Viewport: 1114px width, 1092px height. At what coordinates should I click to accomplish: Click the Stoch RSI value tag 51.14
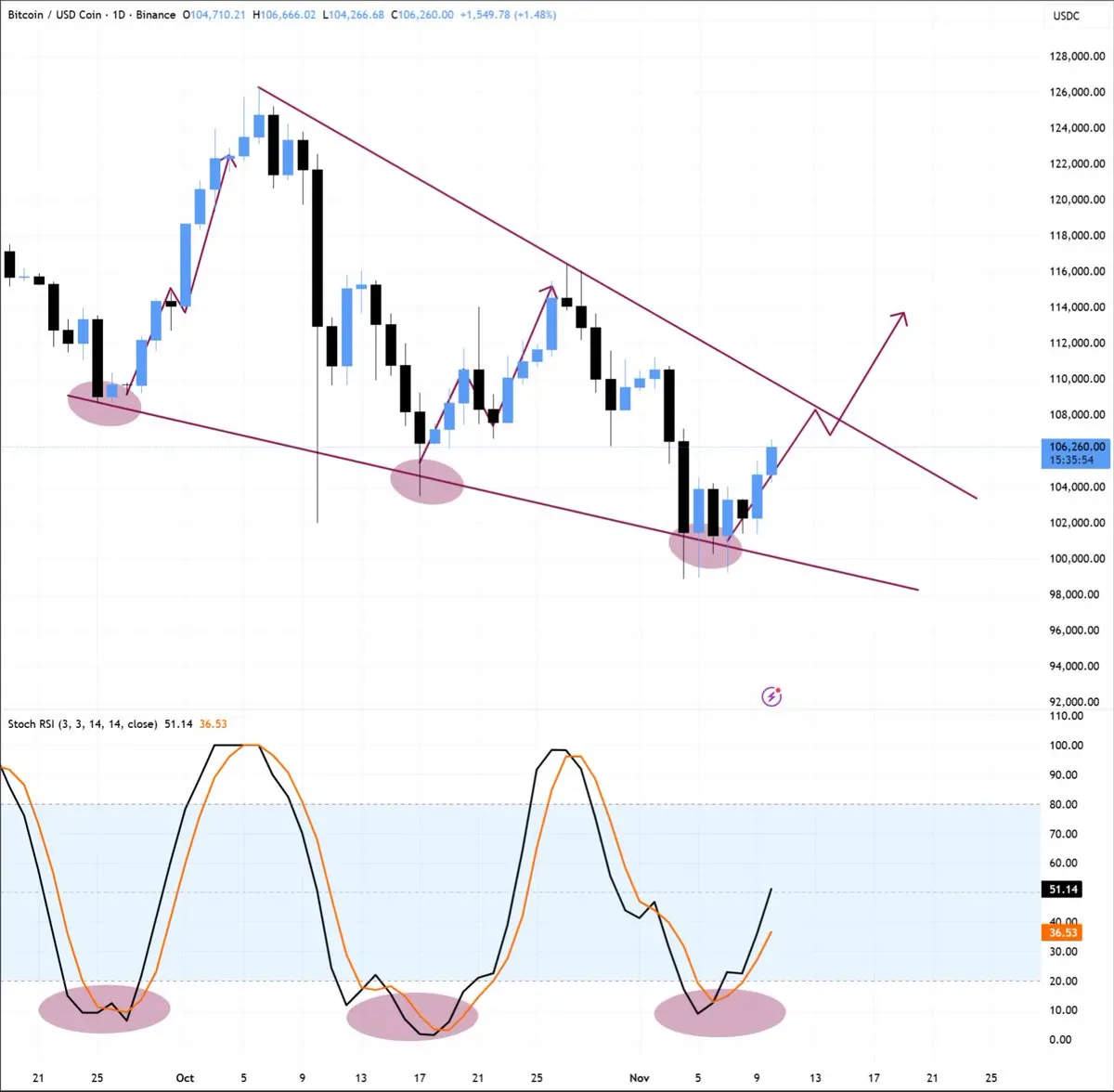point(1063,890)
